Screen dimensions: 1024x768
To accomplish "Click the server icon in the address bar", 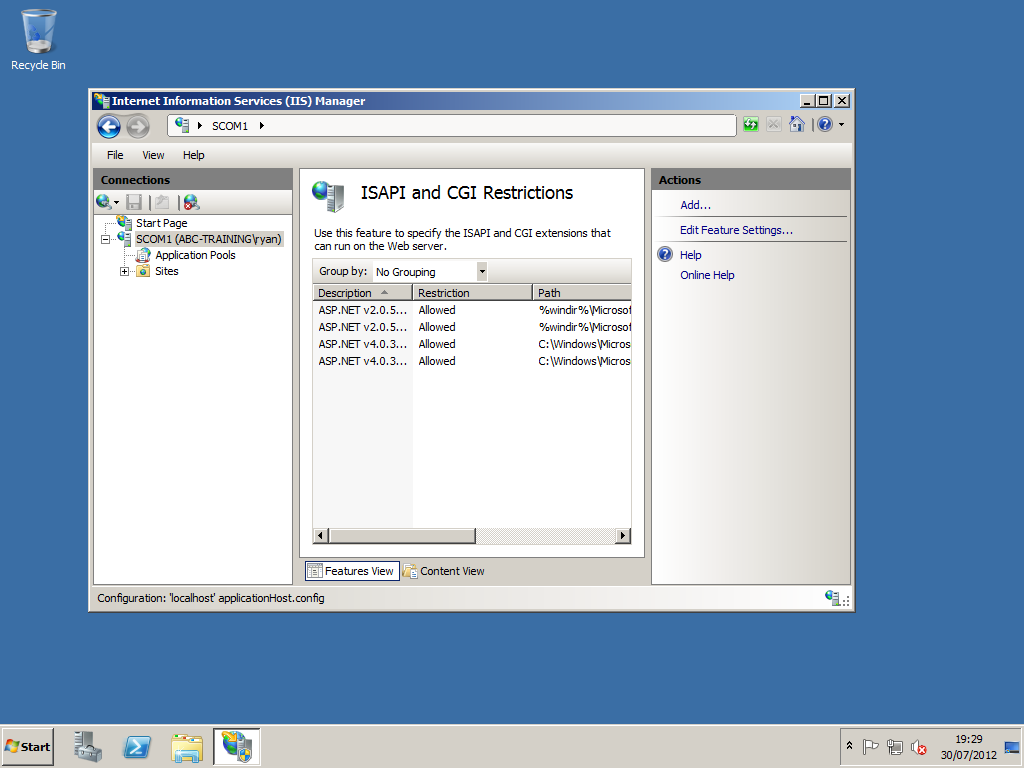I will 182,125.
